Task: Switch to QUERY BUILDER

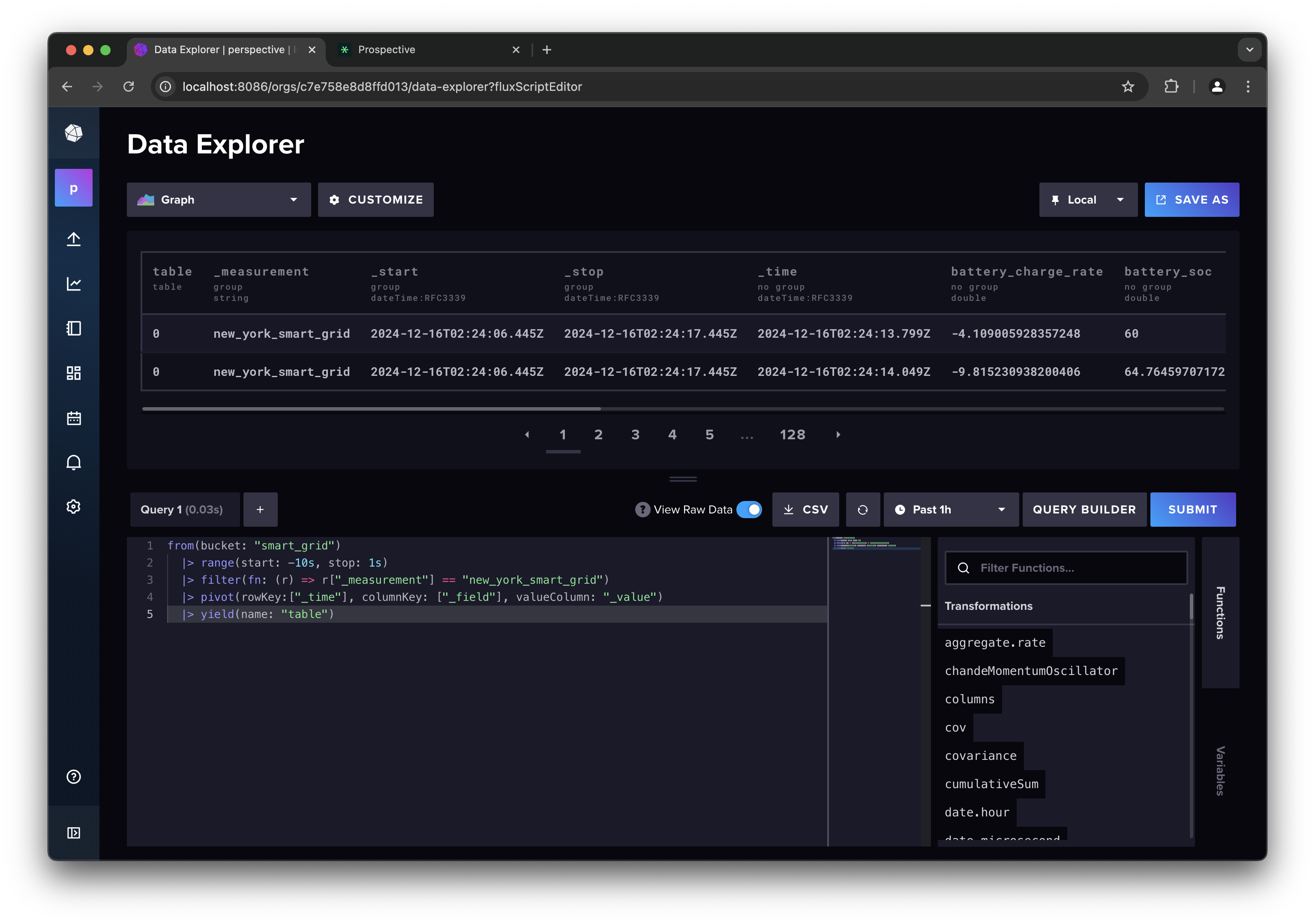Action: [1084, 509]
